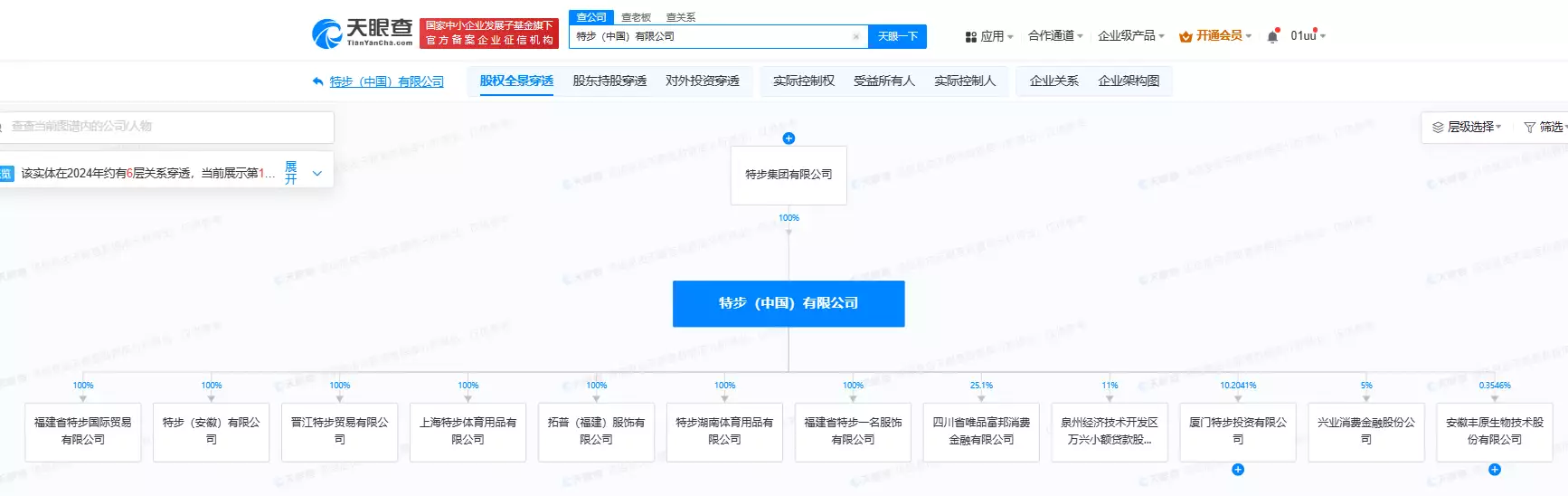
Task: Click the 100% label above 特步（中国）有限公司
Action: pos(789,218)
